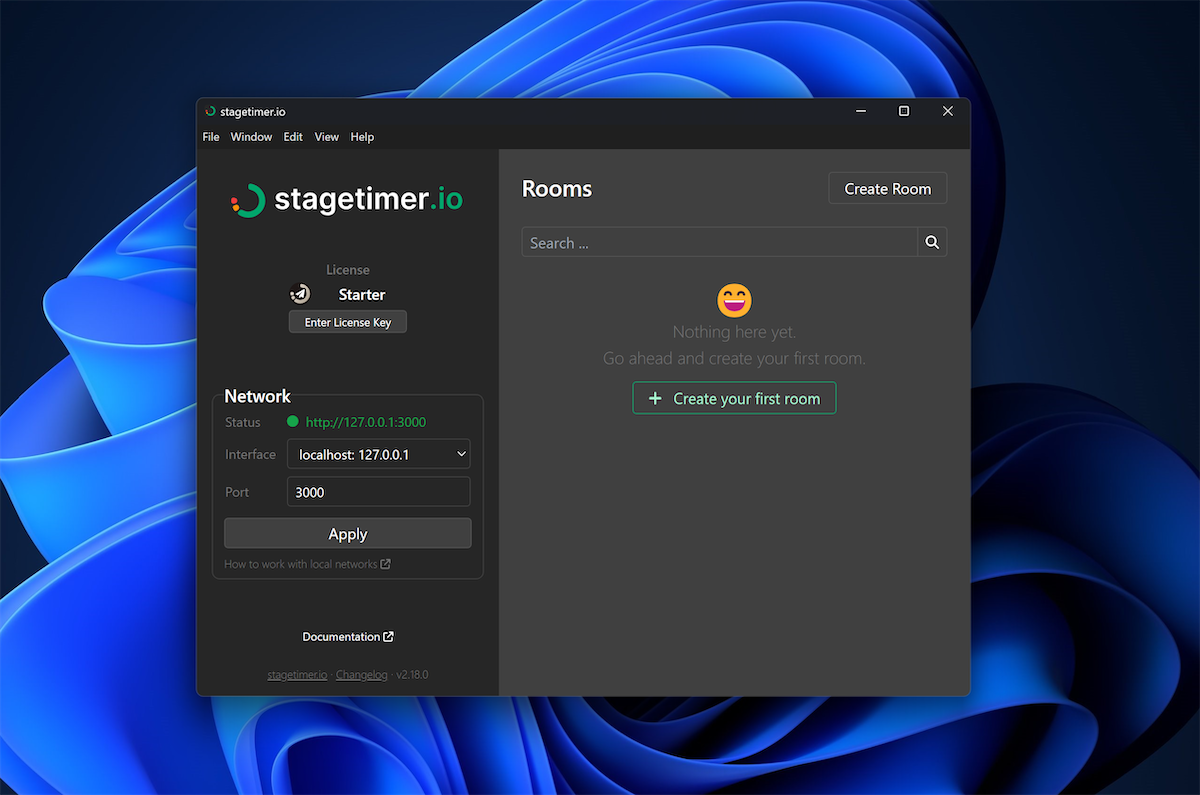Click the magnifying glass search icon

931,241
